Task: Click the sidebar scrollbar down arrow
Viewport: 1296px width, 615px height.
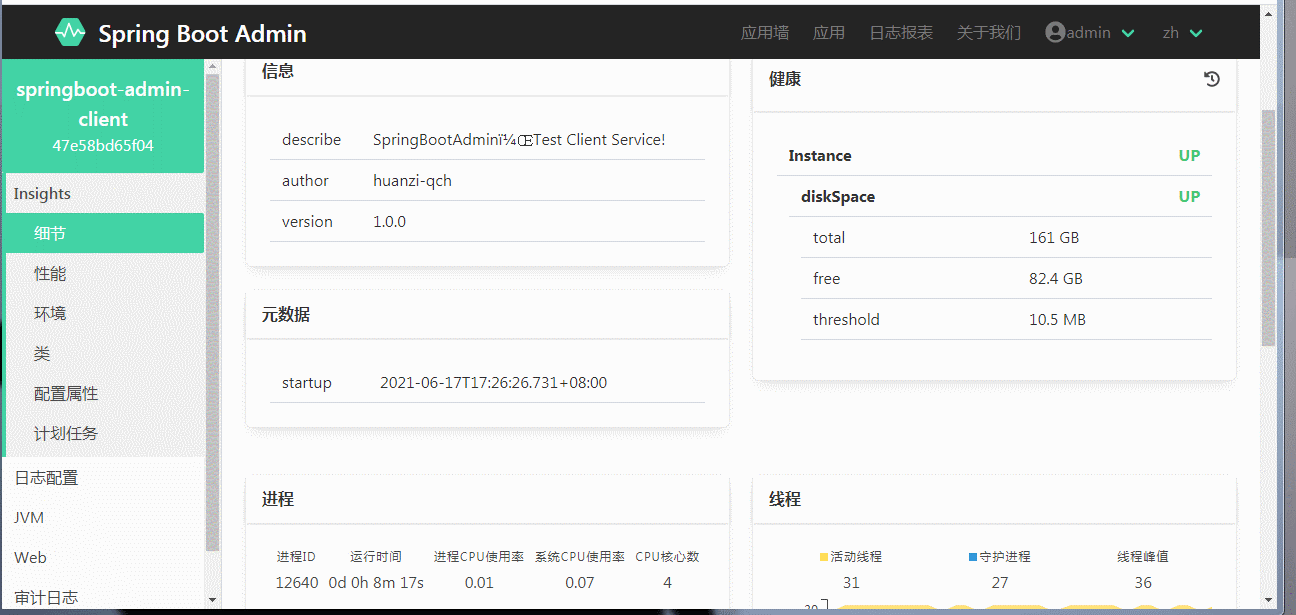Action: point(212,600)
